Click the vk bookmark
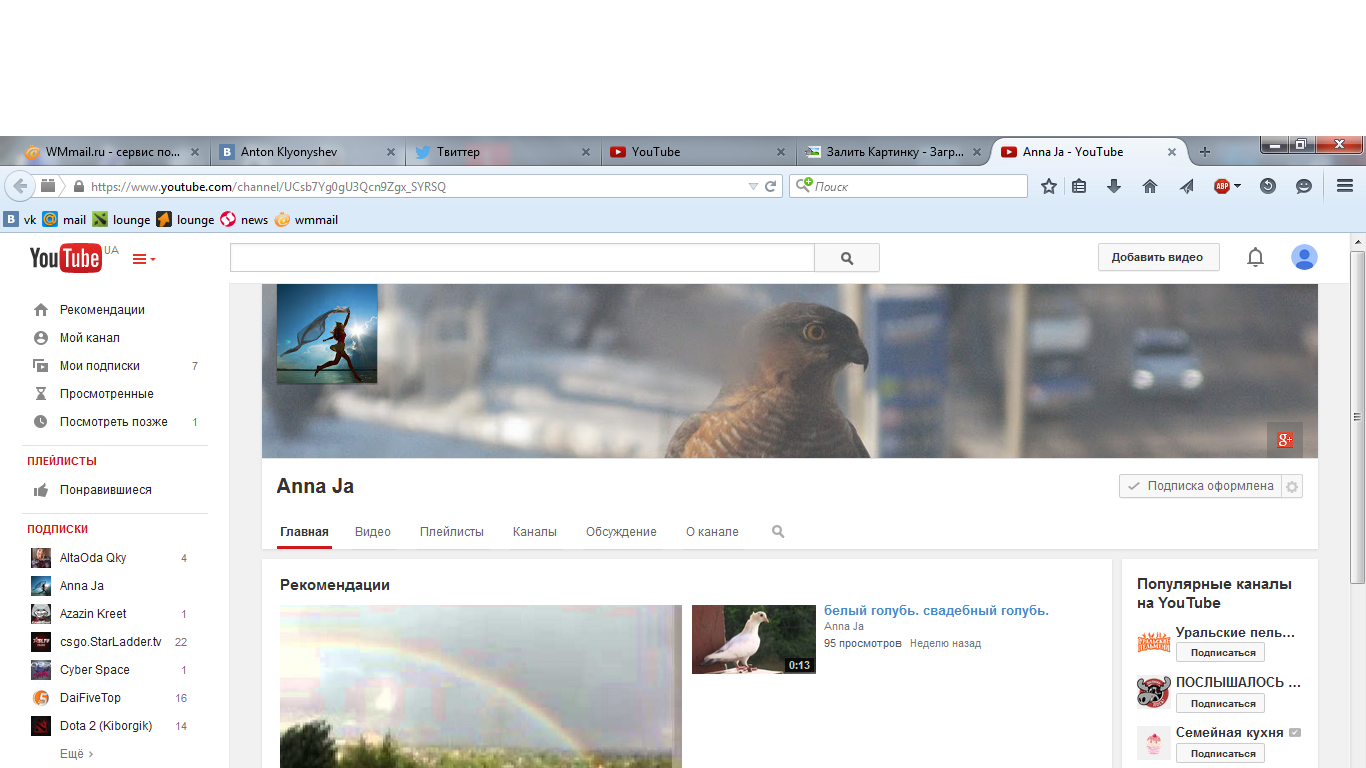The image size is (1366, 768). pyautogui.click(x=20, y=220)
